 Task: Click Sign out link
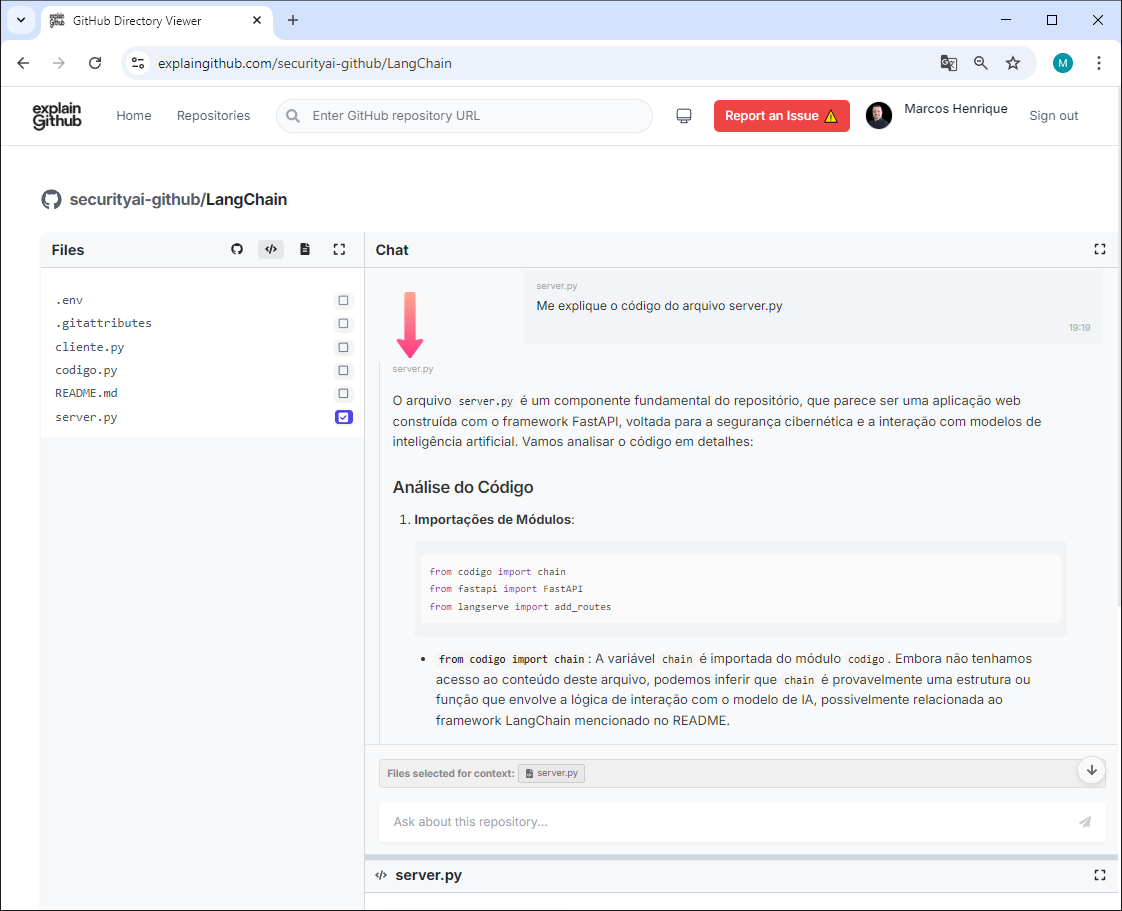pos(1053,116)
